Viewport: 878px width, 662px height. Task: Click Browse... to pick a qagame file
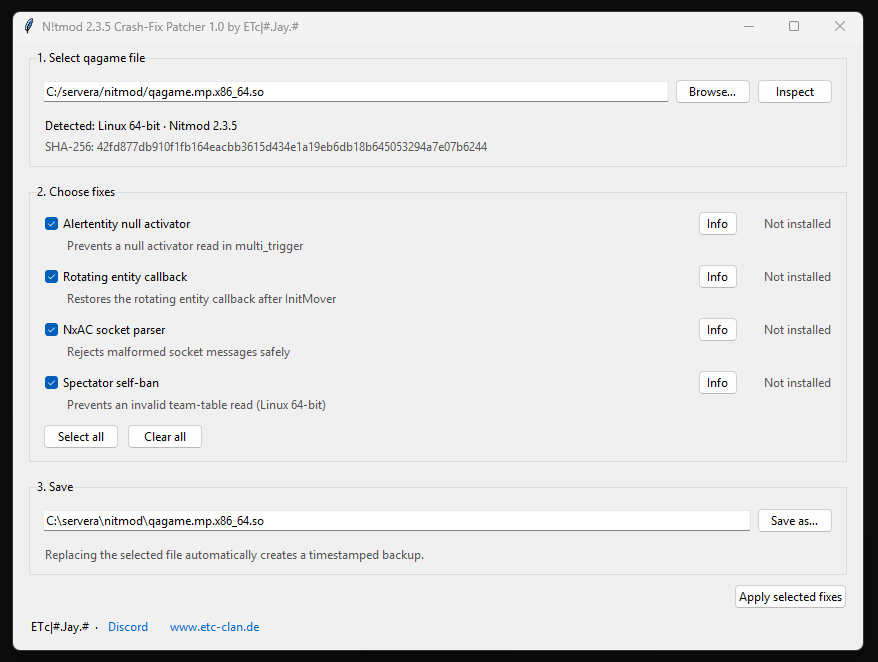[712, 92]
